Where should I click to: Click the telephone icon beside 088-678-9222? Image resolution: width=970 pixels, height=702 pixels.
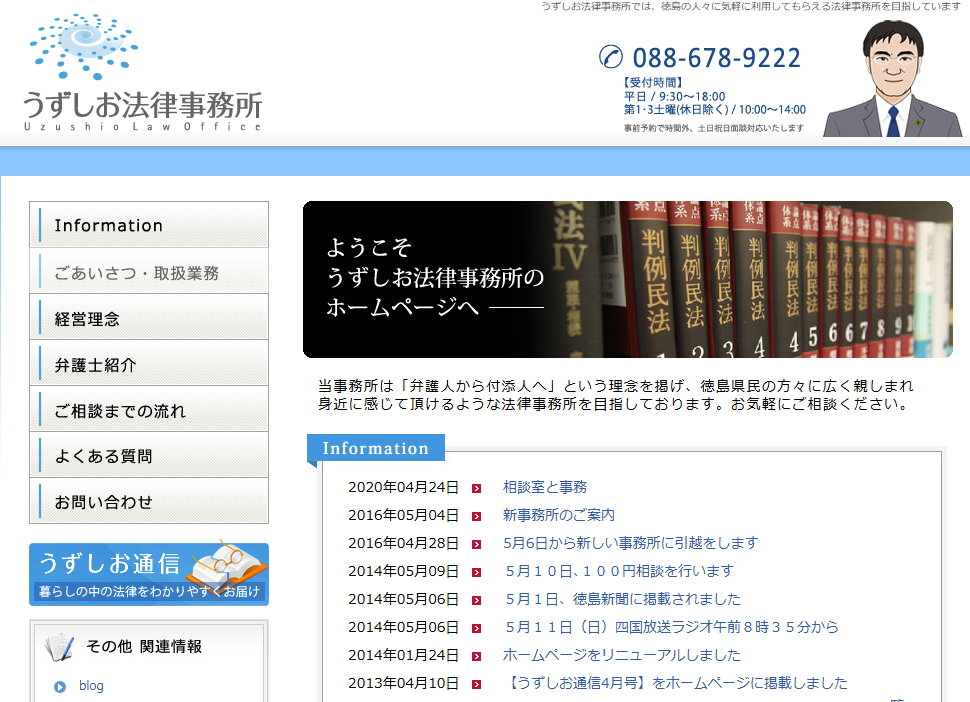pos(611,57)
